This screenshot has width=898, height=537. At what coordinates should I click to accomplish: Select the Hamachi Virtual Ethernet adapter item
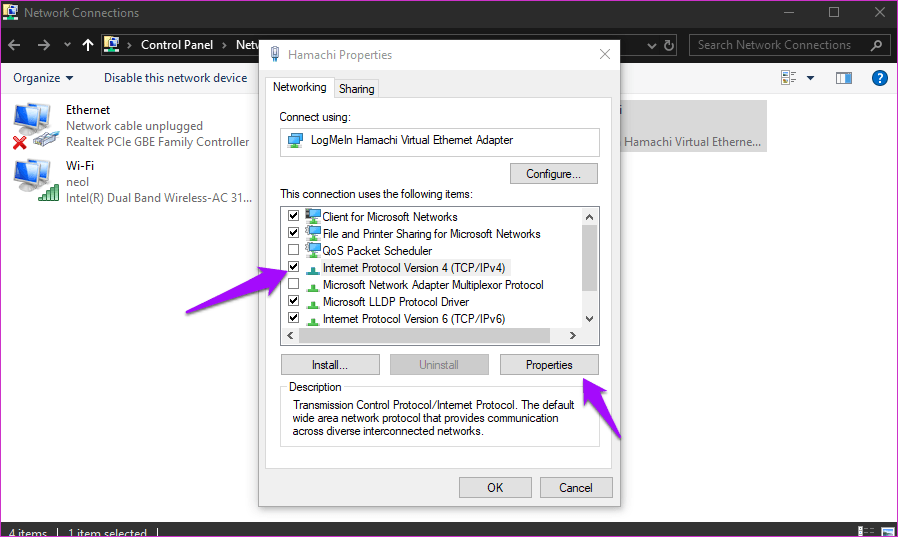tap(693, 126)
